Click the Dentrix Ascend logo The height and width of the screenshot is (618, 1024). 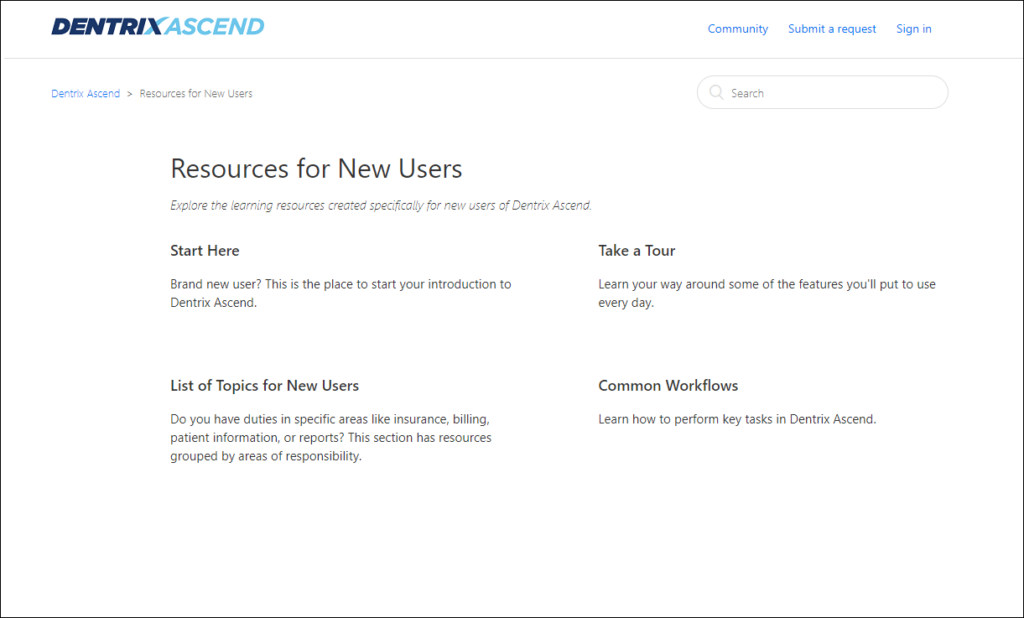tap(158, 27)
